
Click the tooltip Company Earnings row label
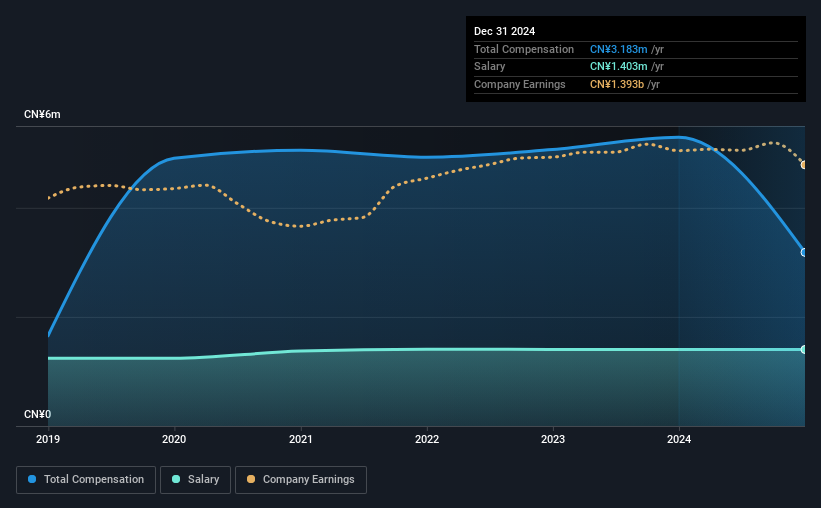coord(519,84)
